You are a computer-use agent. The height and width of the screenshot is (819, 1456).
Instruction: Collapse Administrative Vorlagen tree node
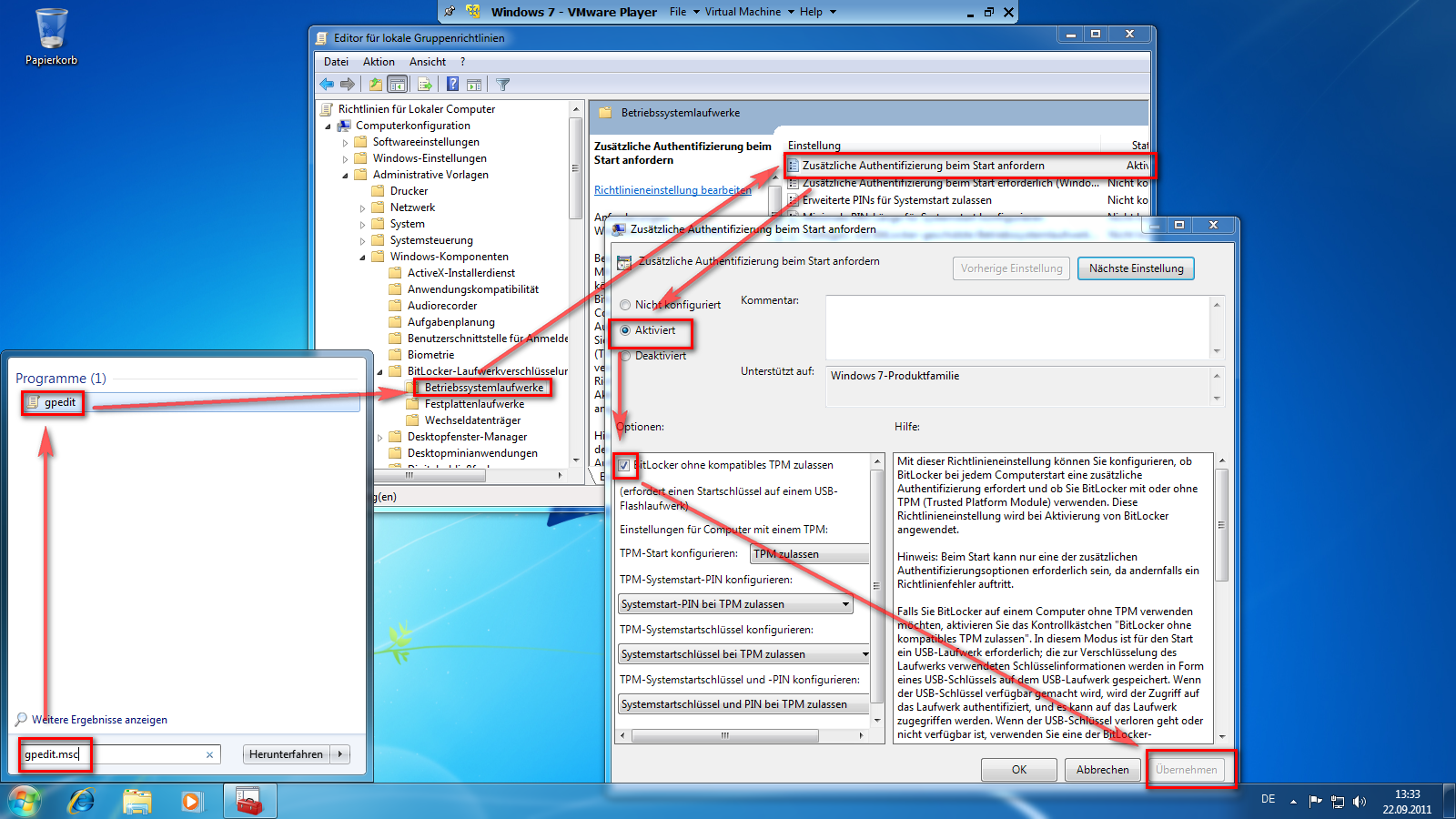345,176
